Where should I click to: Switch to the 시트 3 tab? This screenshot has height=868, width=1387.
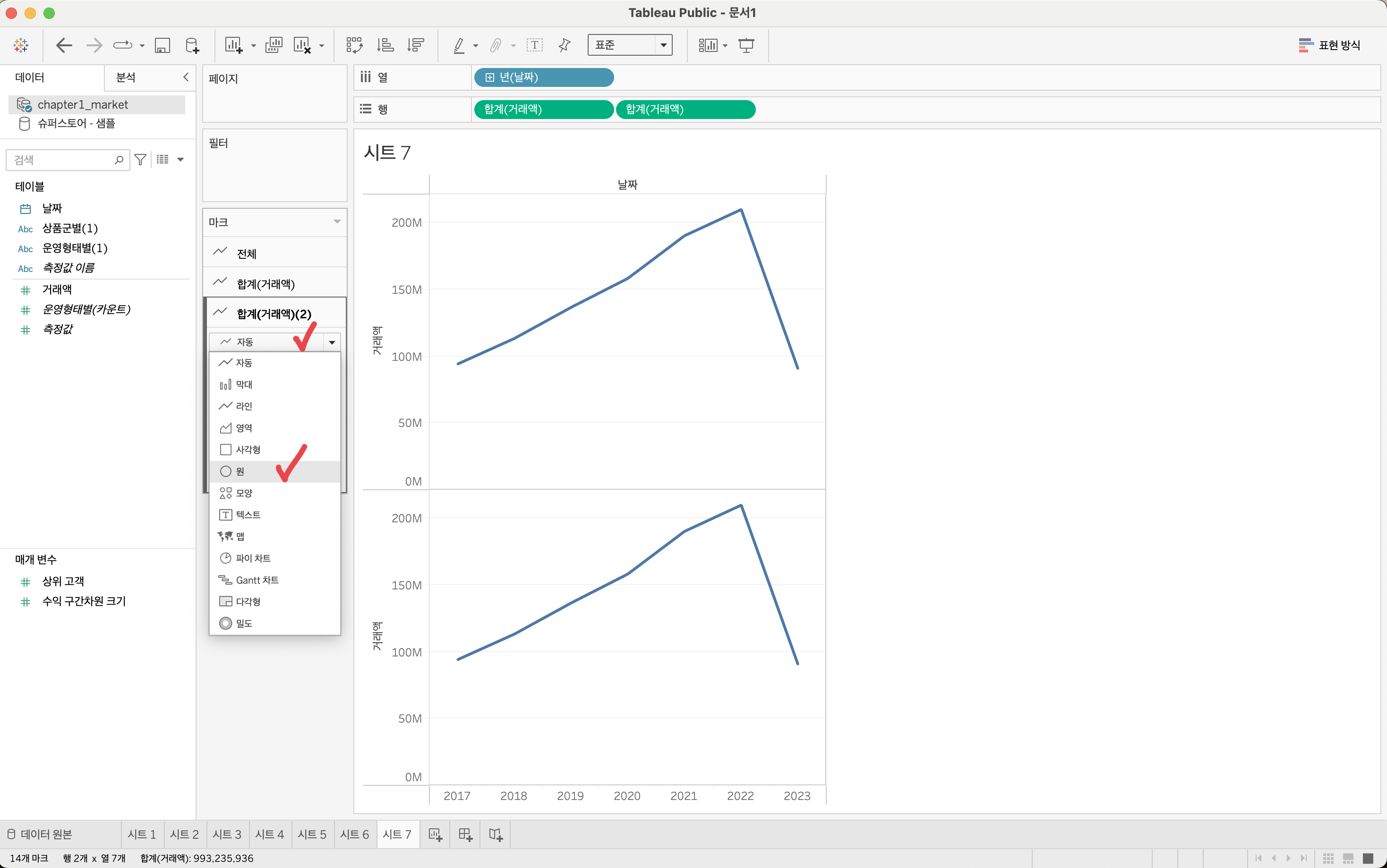[227, 834]
